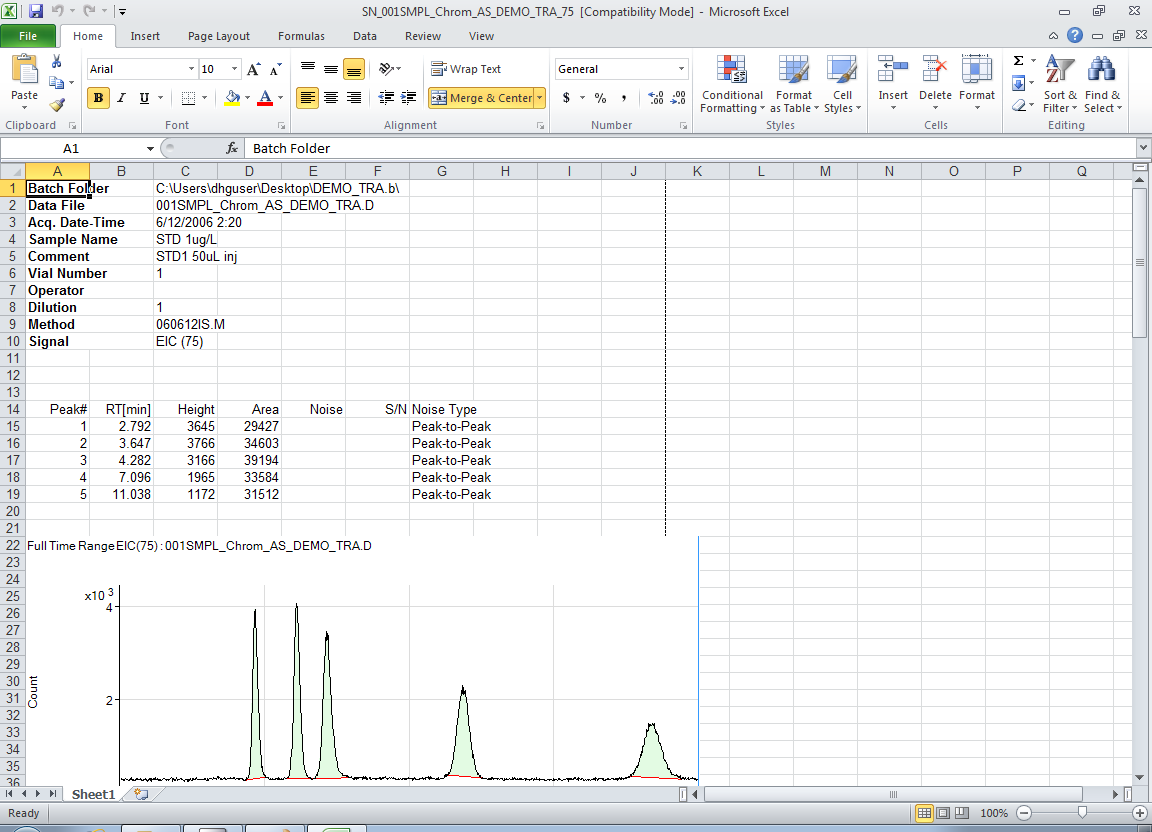Click Merge & Center button

point(481,98)
